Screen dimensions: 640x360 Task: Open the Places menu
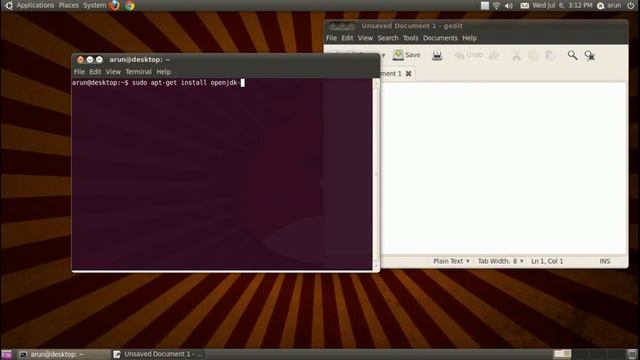click(x=69, y=5)
